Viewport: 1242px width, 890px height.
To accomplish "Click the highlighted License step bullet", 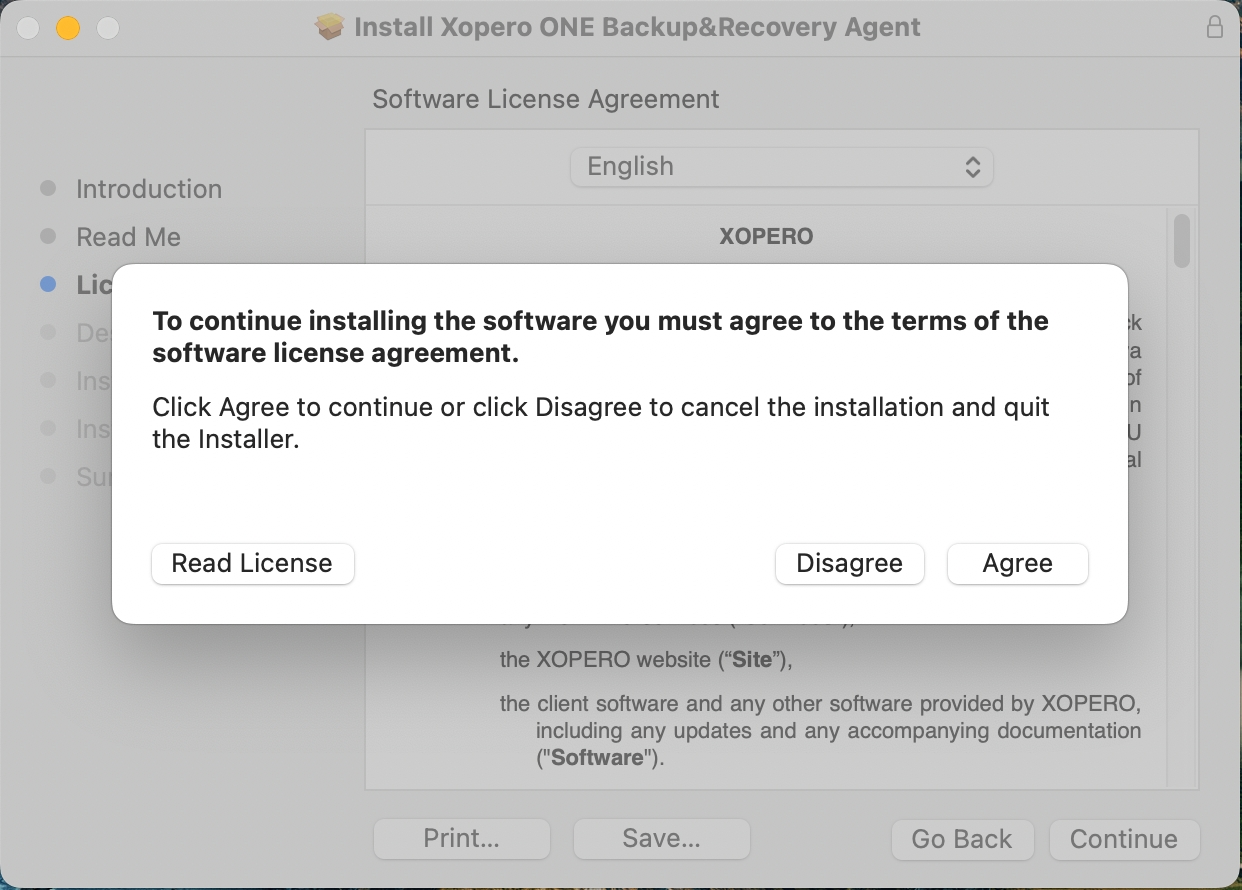I will tap(48, 284).
